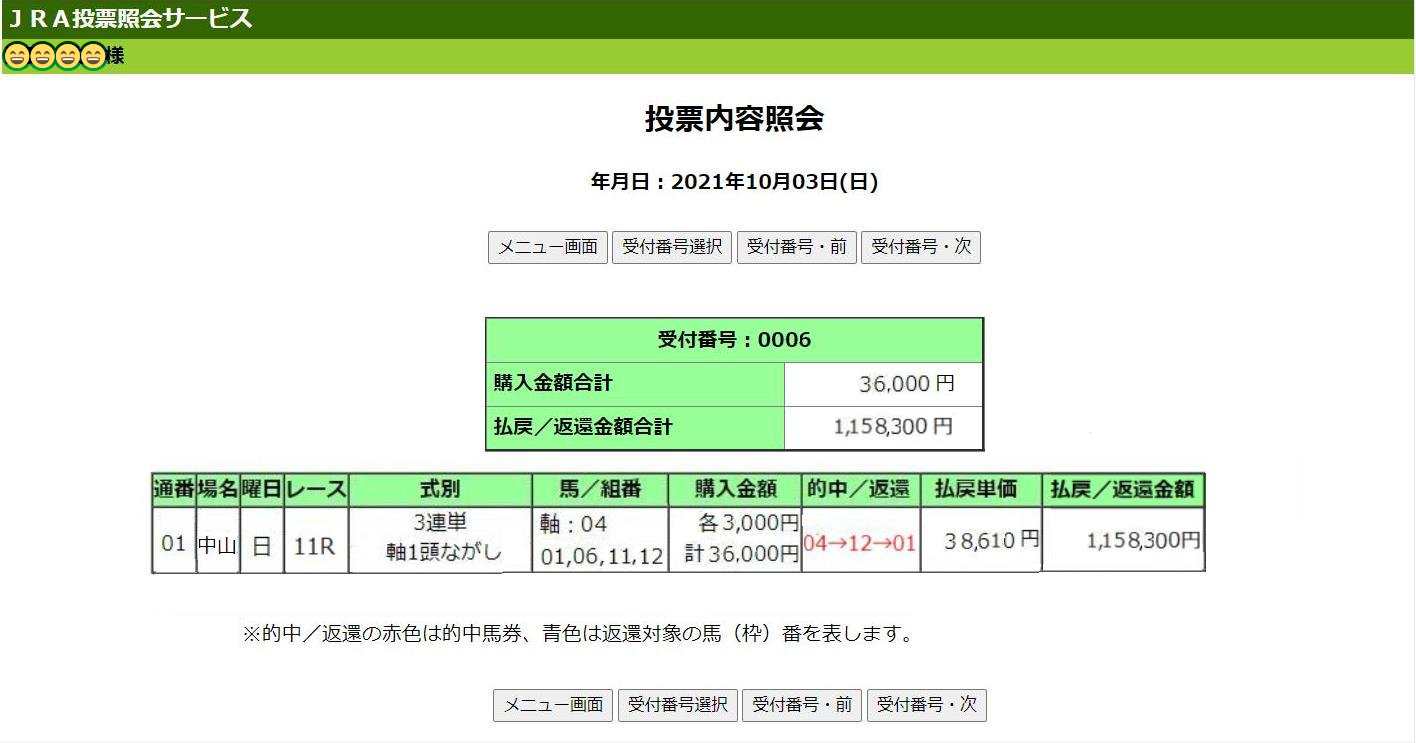1416x743 pixels.
Task: Click the 中山 racecourse cell
Action: [x=217, y=545]
